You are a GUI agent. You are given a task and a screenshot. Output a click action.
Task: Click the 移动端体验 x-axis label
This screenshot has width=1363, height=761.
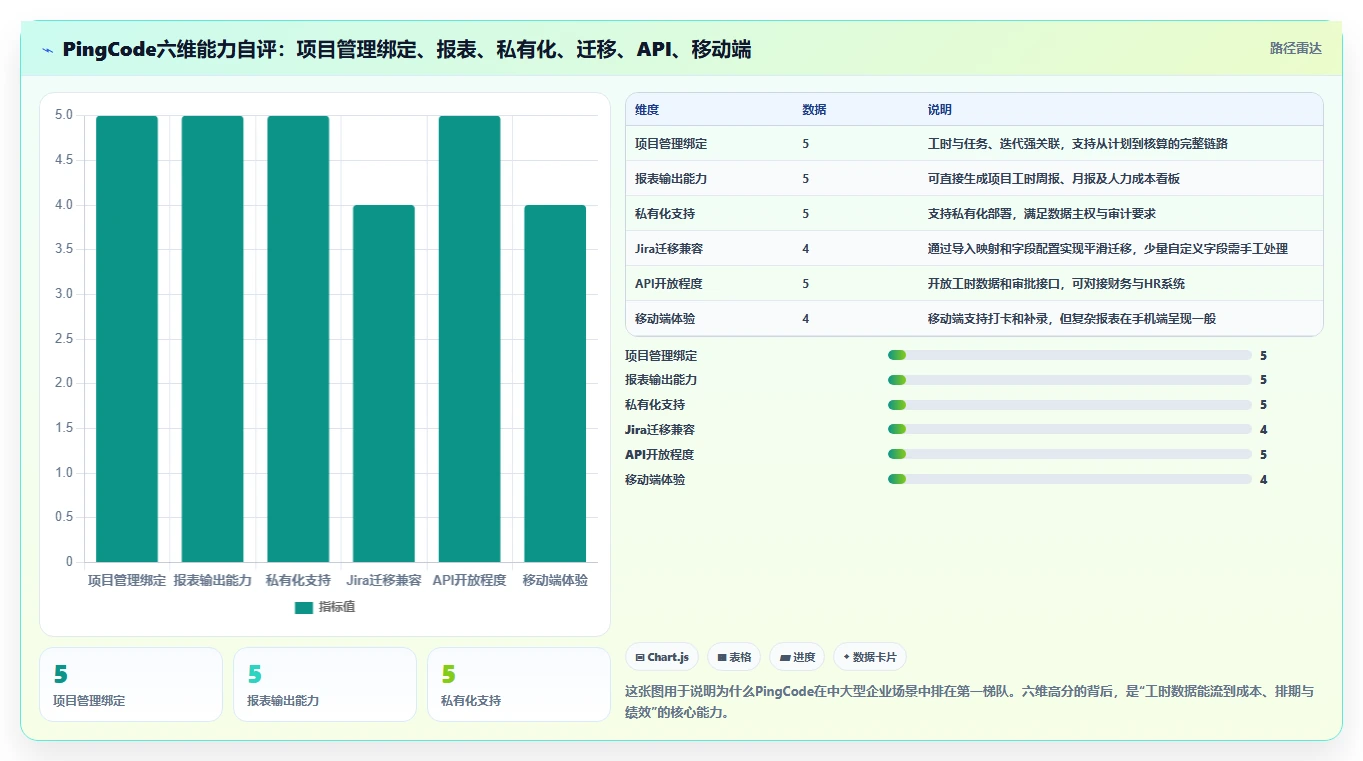coord(555,580)
